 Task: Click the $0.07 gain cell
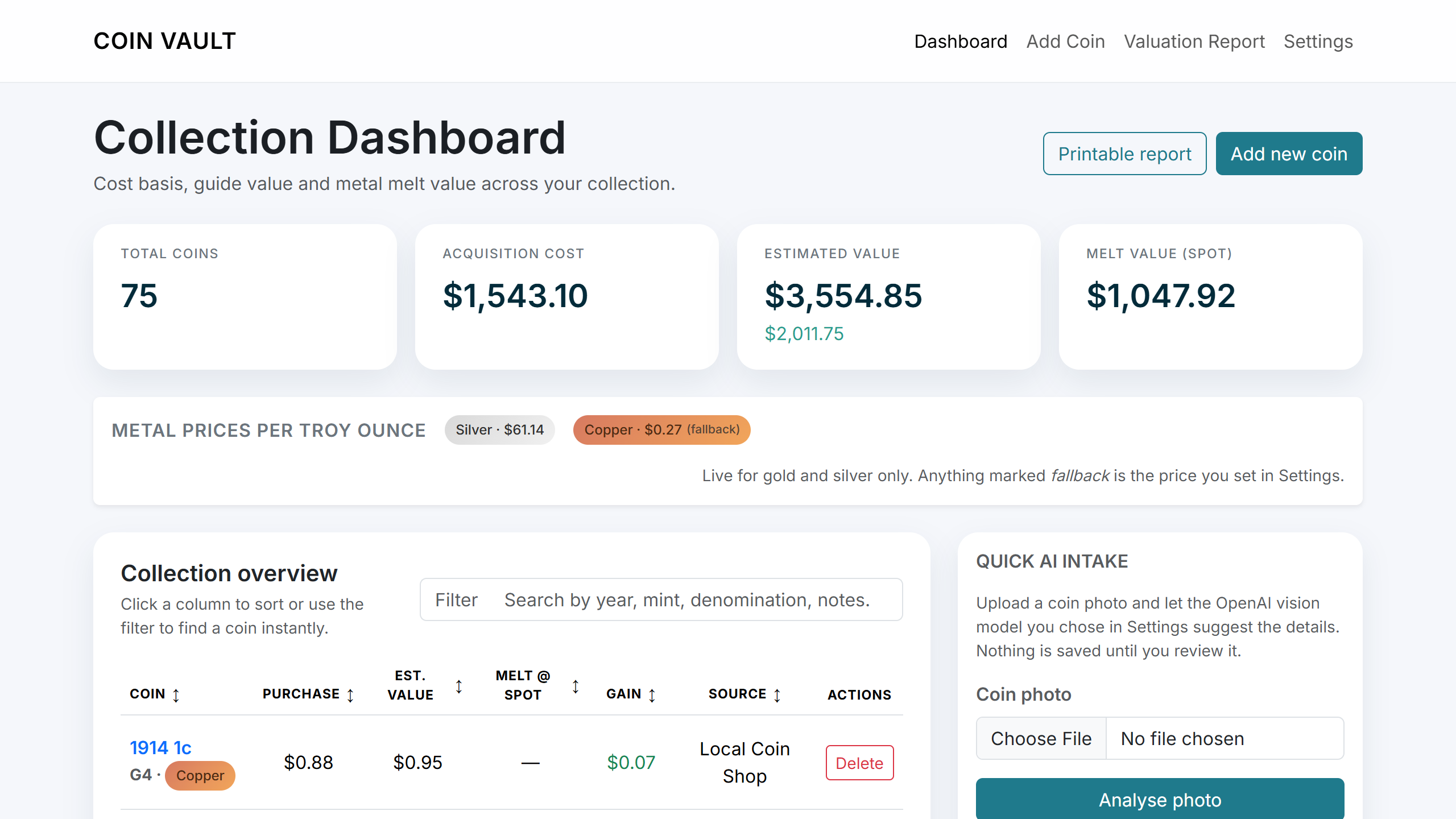click(x=631, y=762)
